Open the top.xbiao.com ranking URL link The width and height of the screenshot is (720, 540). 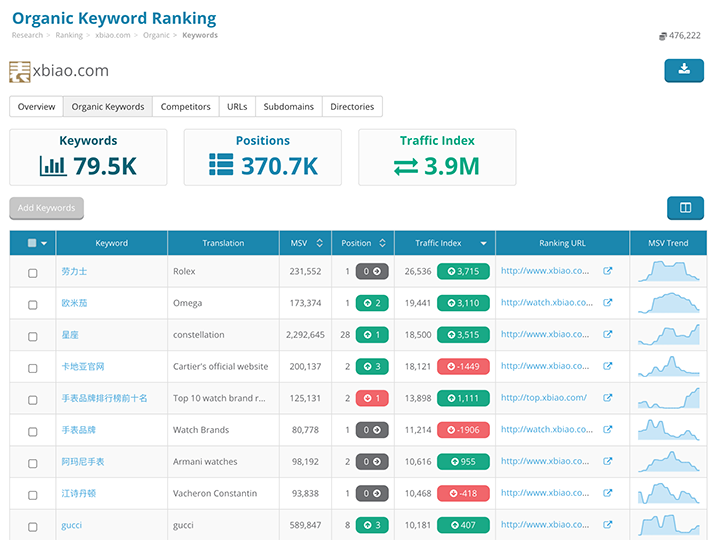[543, 398]
